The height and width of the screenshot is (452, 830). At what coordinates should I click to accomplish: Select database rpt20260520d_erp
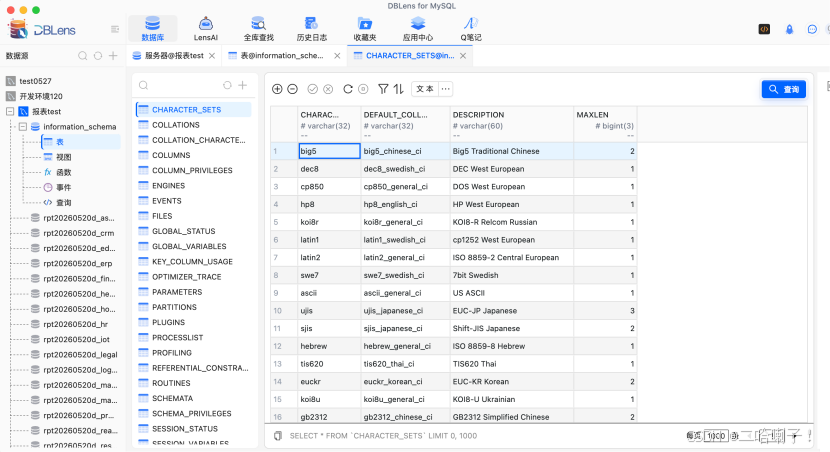[77, 263]
